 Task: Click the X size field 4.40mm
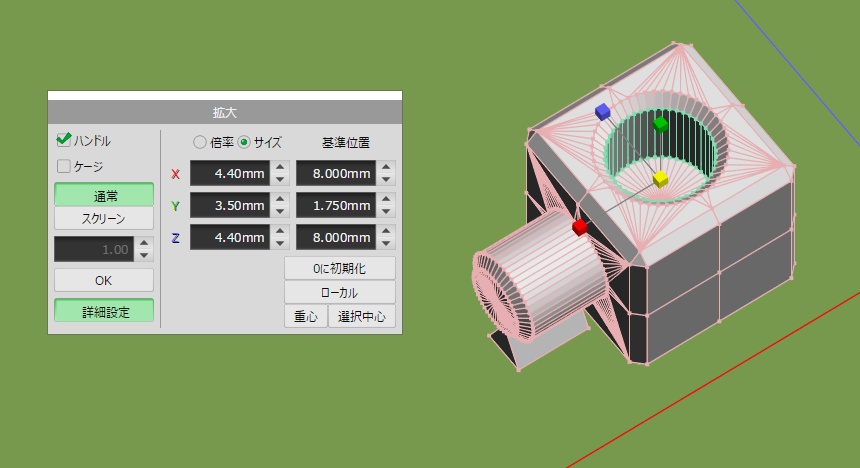tap(230, 173)
